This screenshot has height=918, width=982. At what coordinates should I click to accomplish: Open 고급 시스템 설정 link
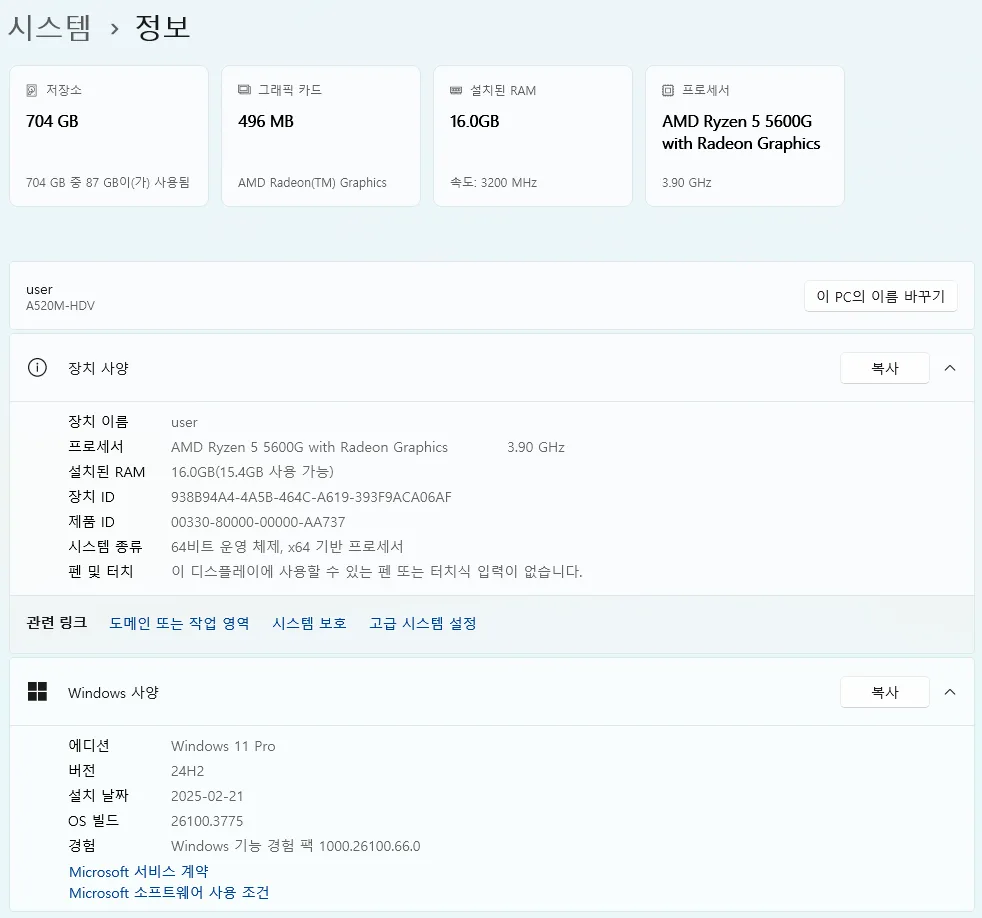423,623
